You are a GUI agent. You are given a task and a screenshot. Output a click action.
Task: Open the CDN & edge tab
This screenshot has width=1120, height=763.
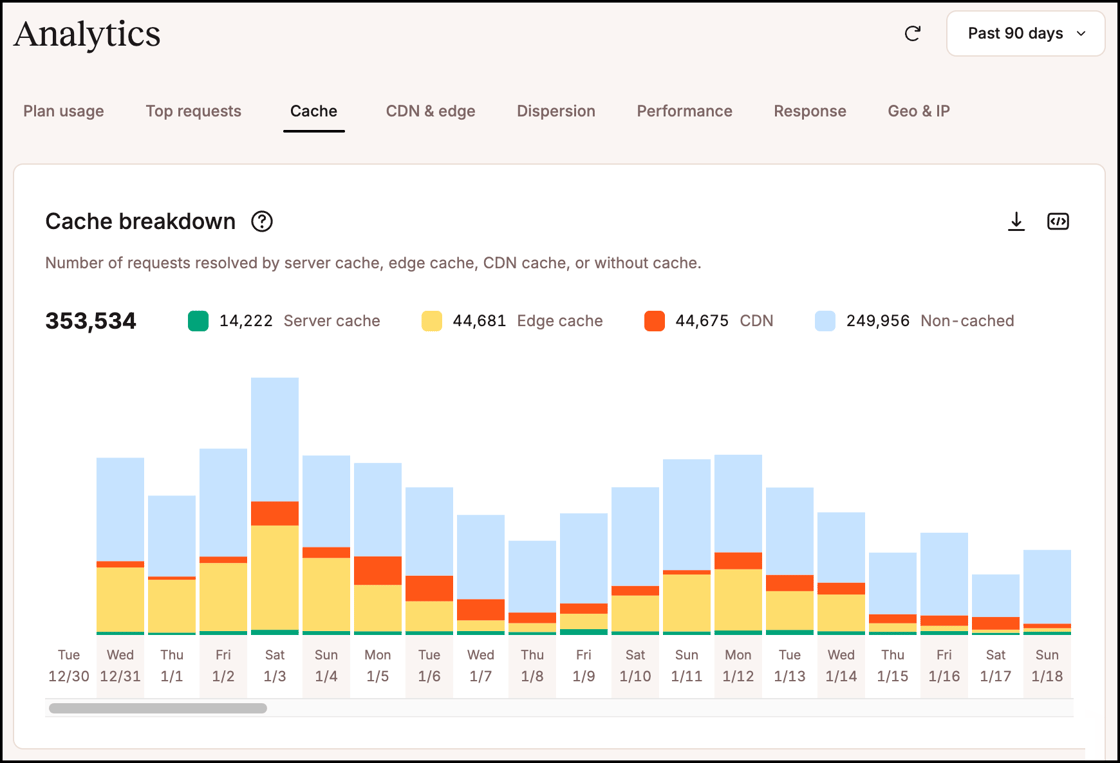[431, 111]
